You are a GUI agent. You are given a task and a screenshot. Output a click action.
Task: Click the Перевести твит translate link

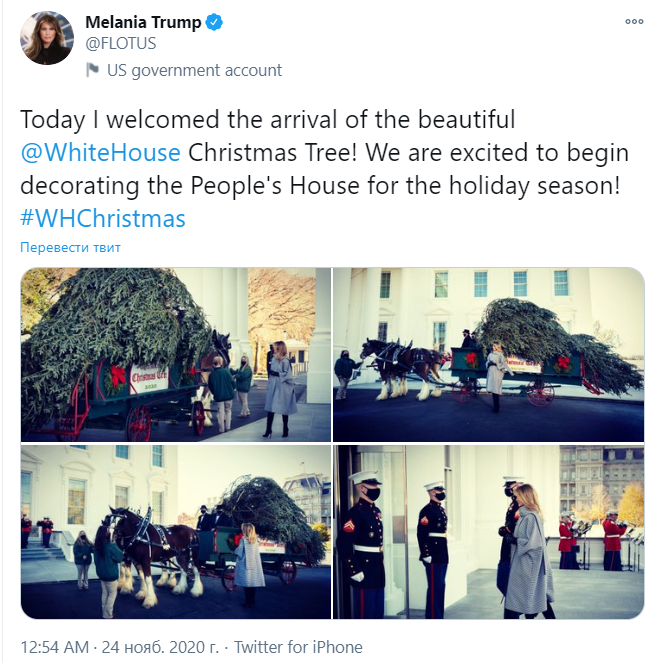pos(71,247)
